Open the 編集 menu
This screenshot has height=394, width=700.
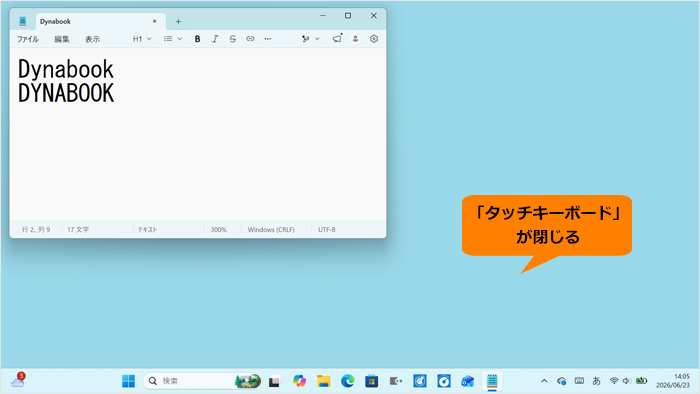pyautogui.click(x=62, y=39)
